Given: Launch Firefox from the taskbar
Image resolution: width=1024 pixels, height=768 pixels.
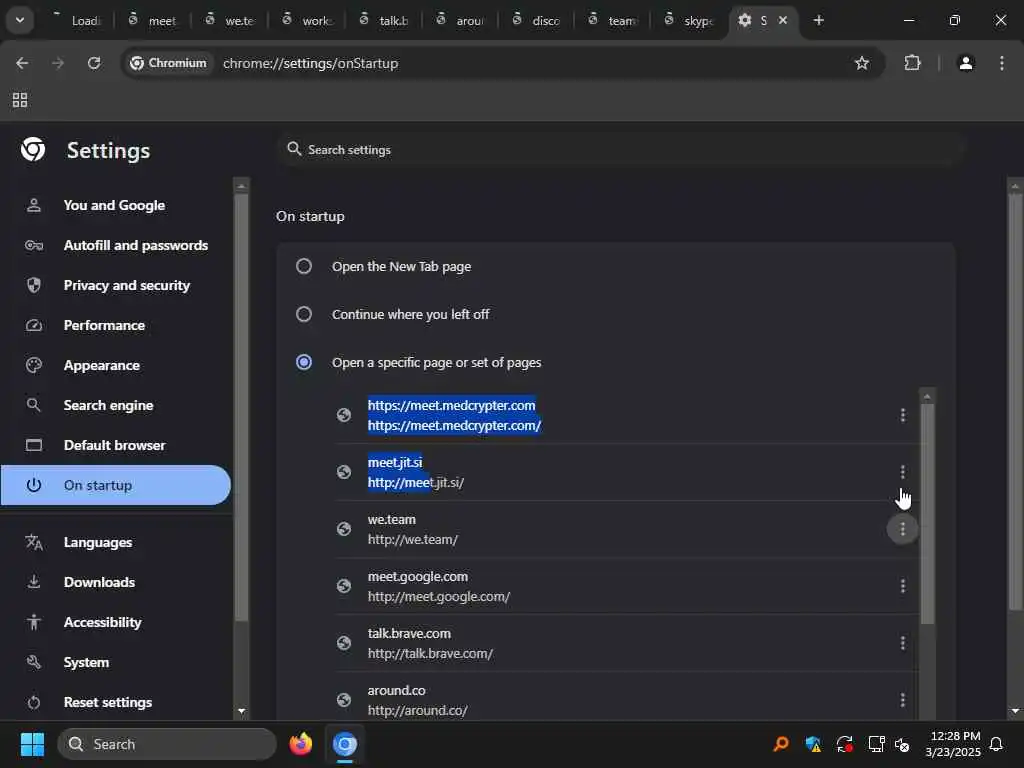Looking at the screenshot, I should pos(300,744).
